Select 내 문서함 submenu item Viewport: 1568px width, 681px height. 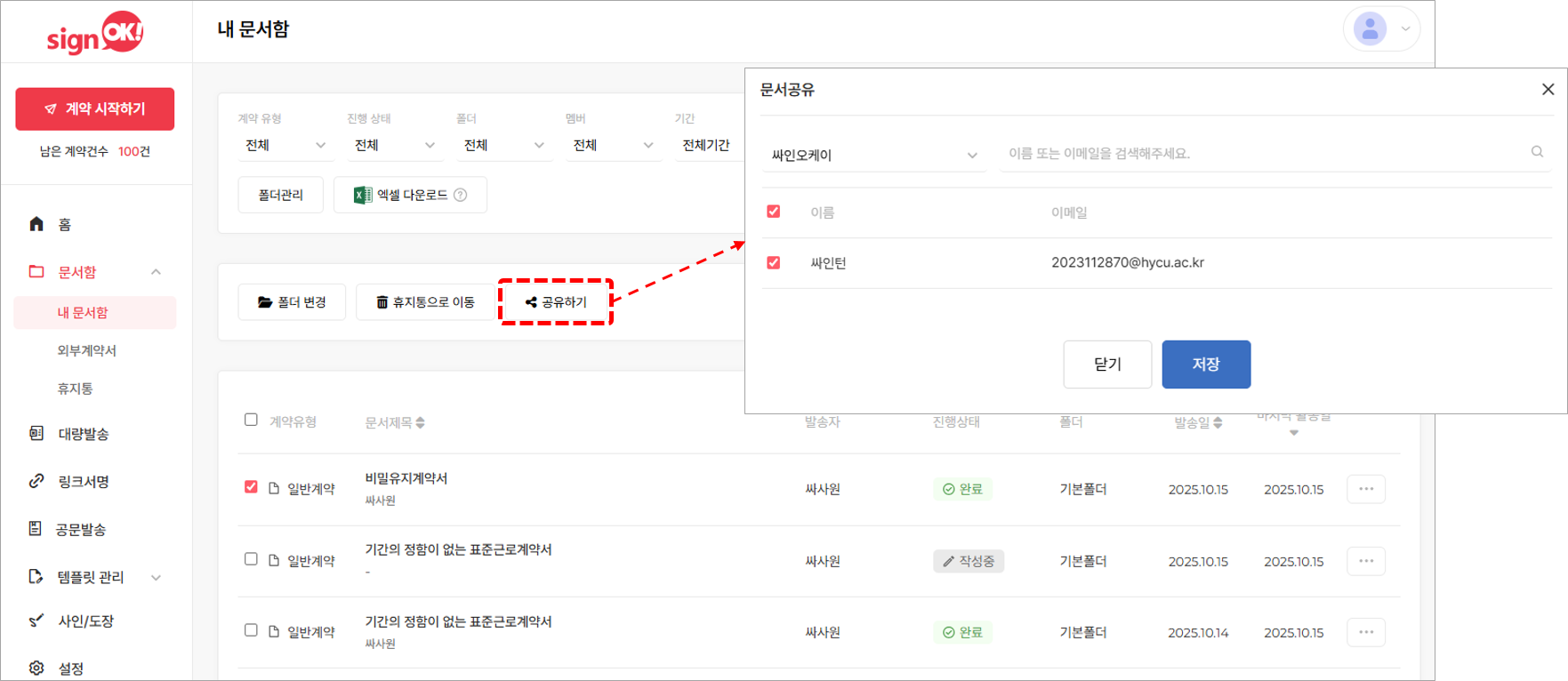point(95,313)
